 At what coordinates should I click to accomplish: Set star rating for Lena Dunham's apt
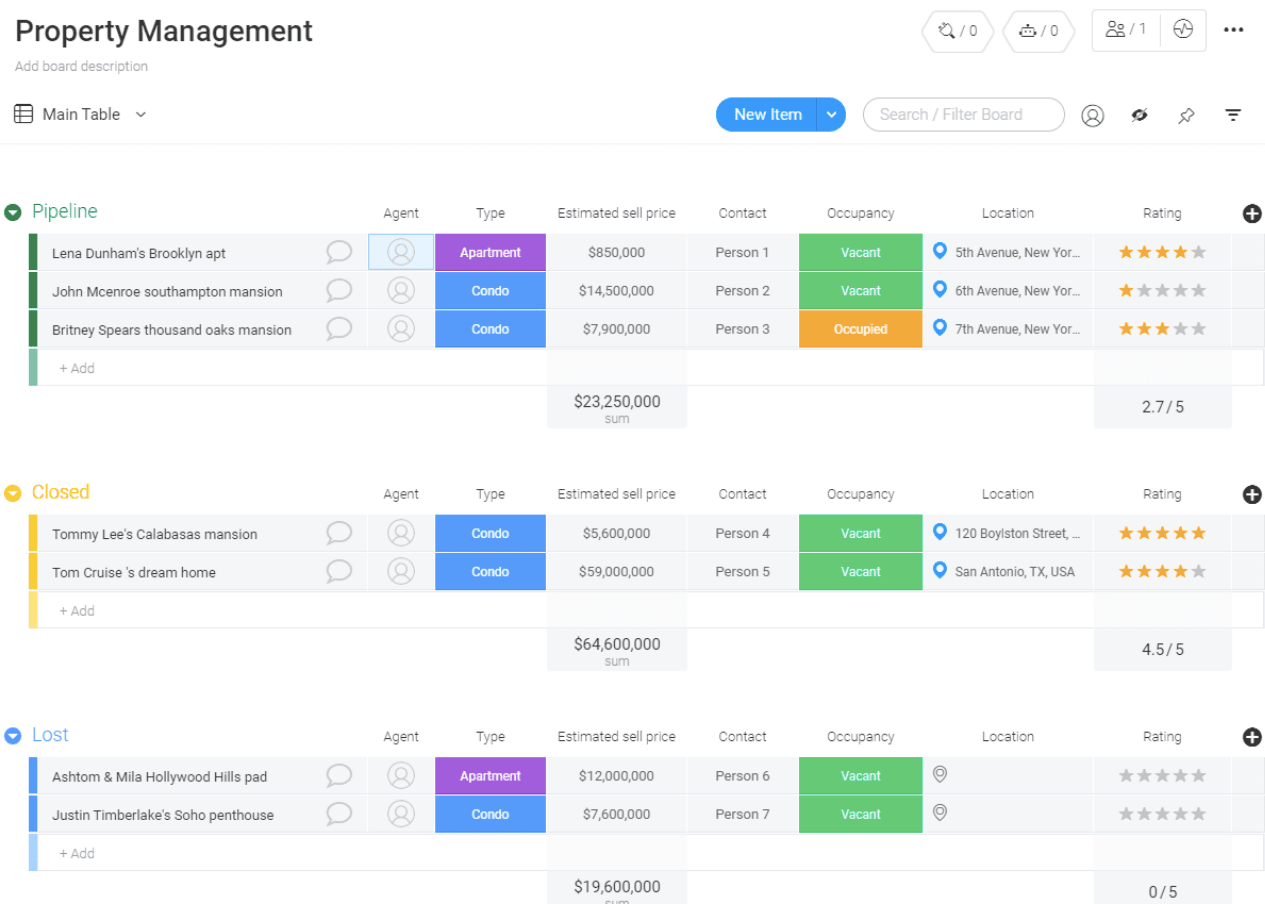tap(1162, 252)
